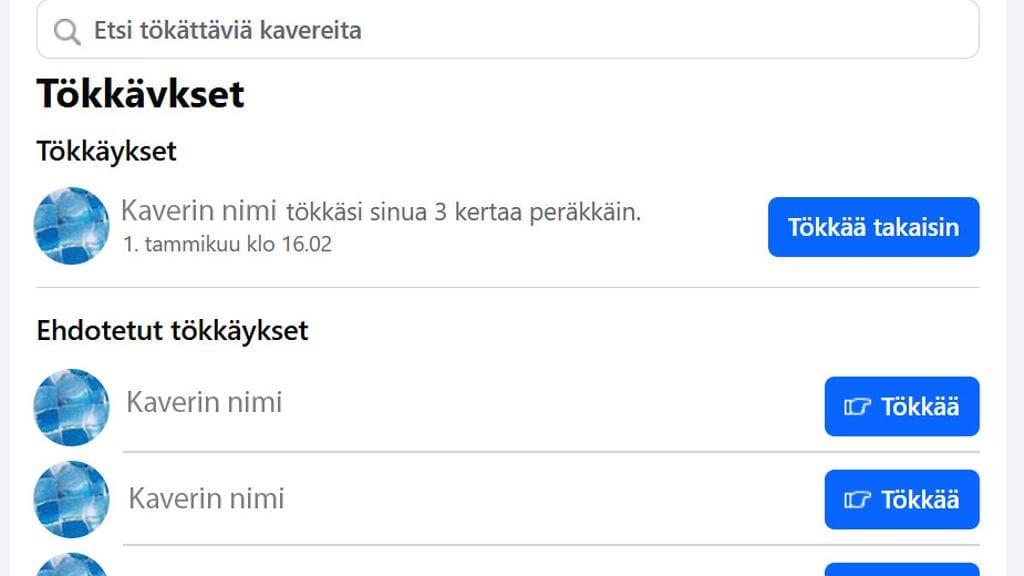Click the 'Tökkäykset' section heading
The width and height of the screenshot is (1024, 576).
point(106,151)
